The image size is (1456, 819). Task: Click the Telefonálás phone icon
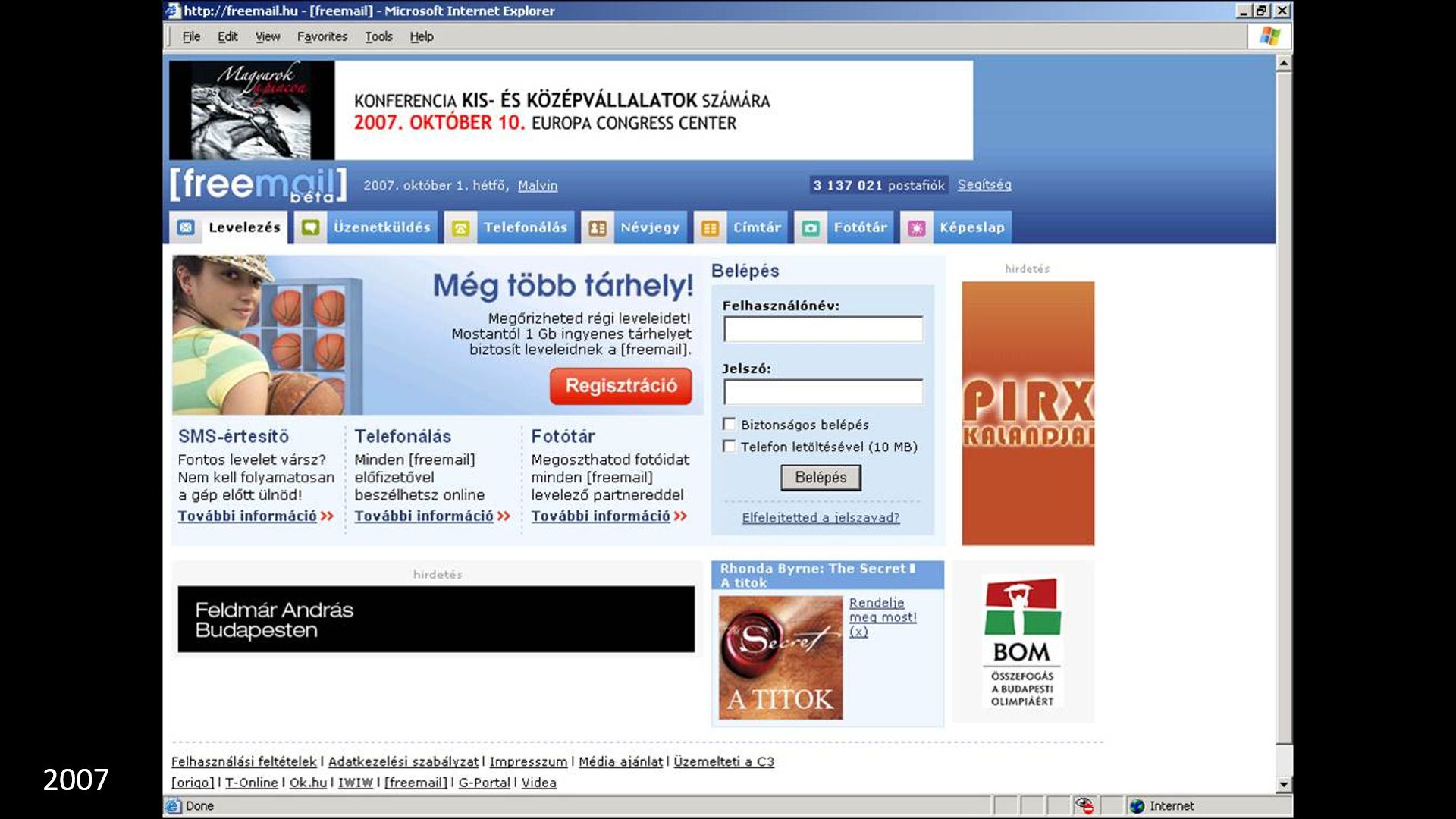click(460, 227)
